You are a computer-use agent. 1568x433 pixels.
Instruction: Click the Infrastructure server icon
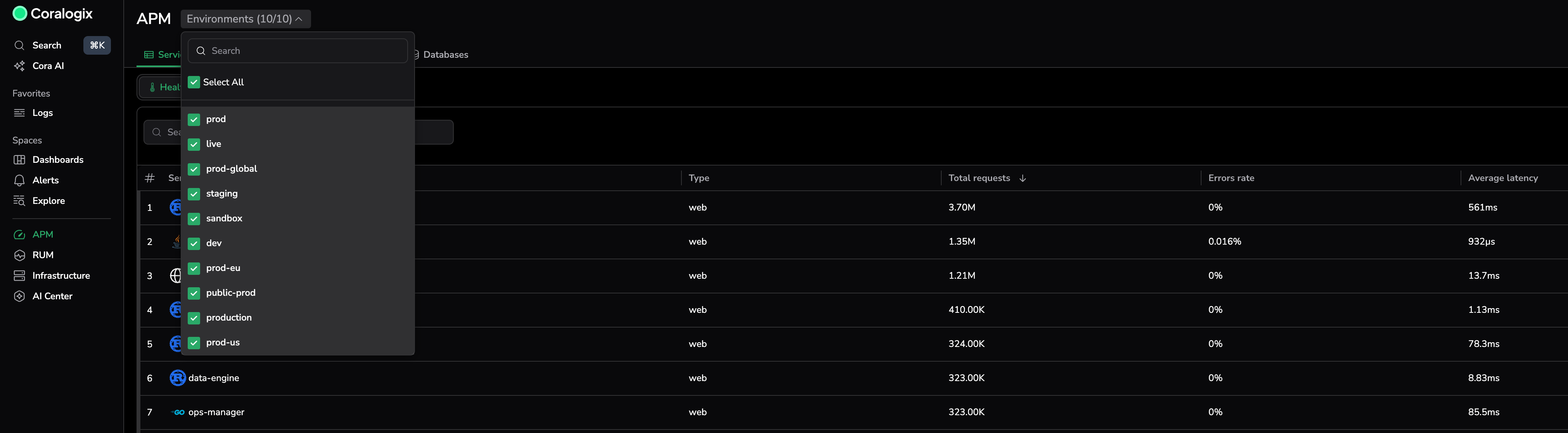[x=19, y=276]
